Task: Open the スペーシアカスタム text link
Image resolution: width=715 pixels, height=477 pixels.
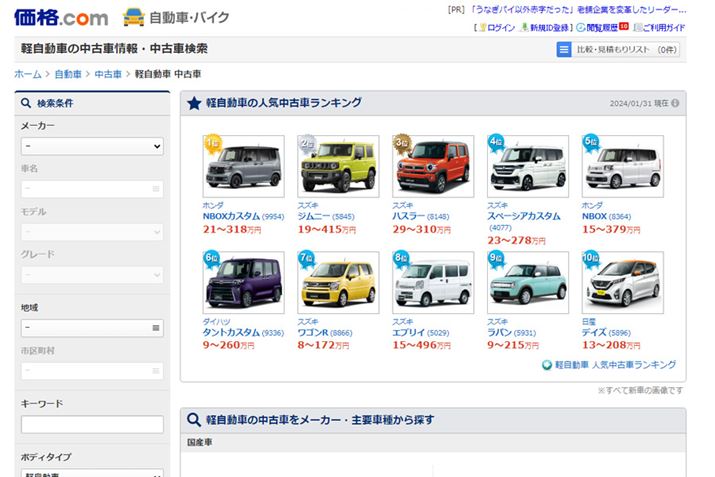Action: point(524,216)
